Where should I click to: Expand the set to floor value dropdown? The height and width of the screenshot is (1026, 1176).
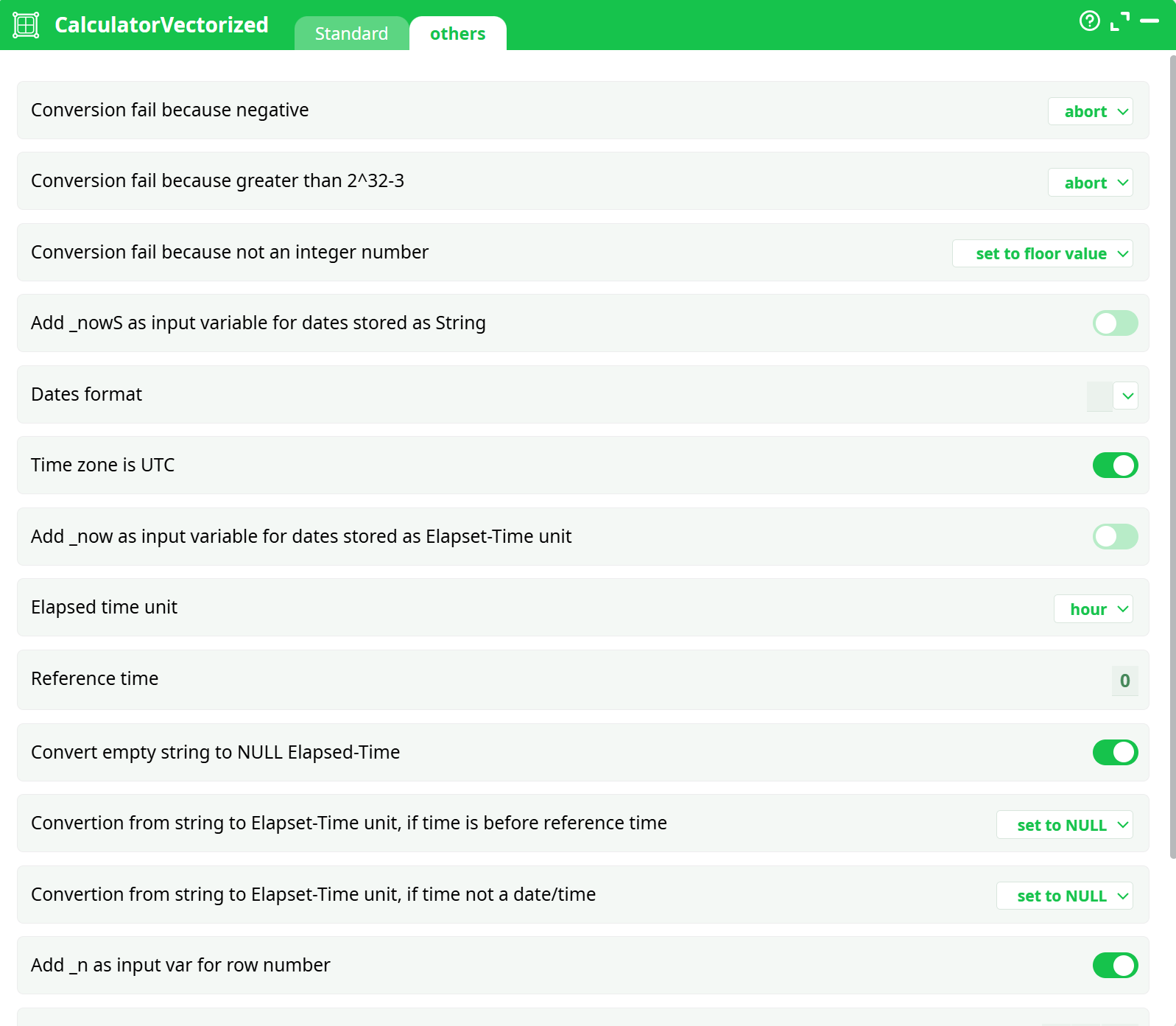(x=1042, y=254)
